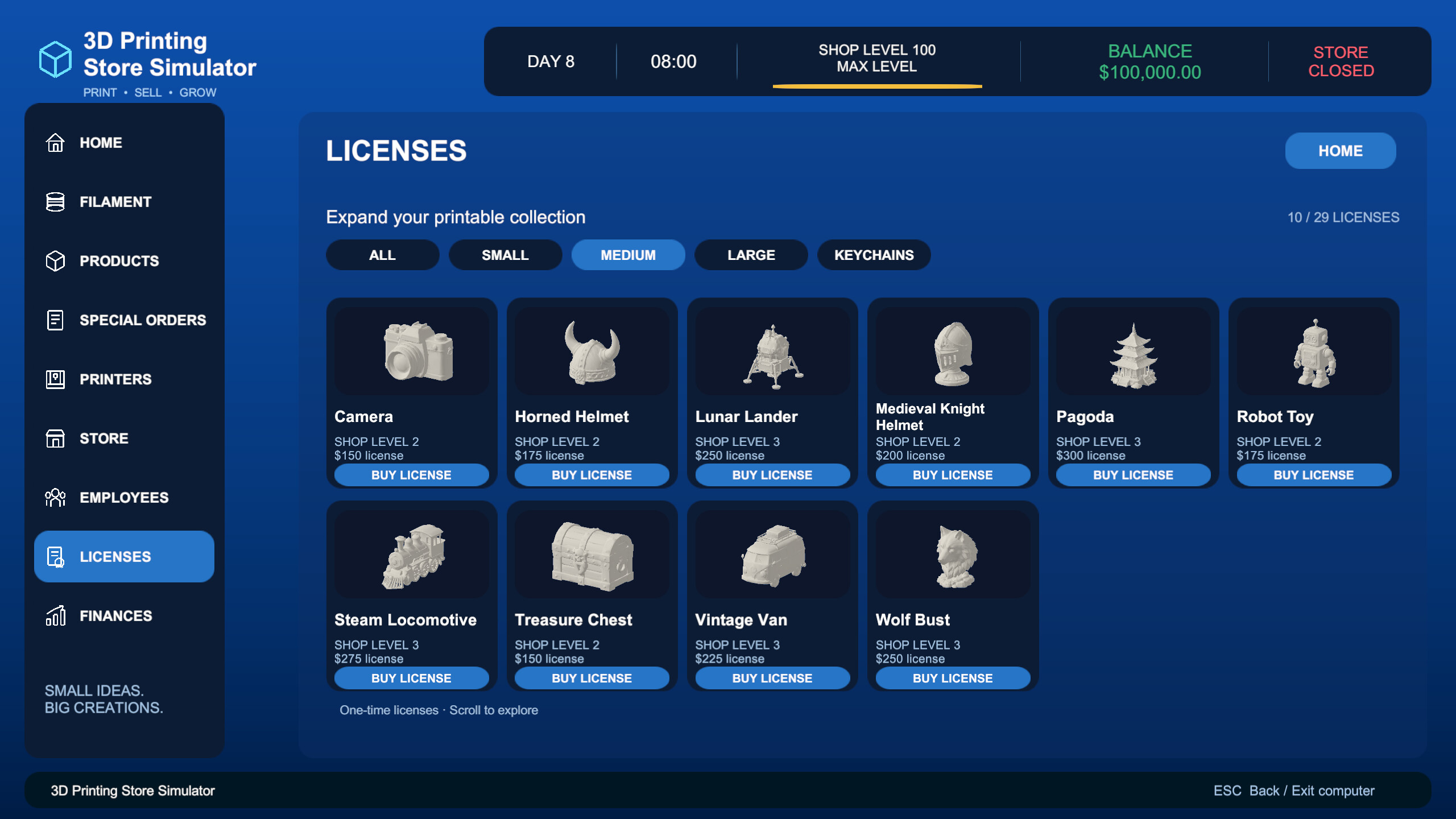Click the Printers icon in sidebar
Screen dimensions: 1456x819
pyautogui.click(x=55, y=379)
